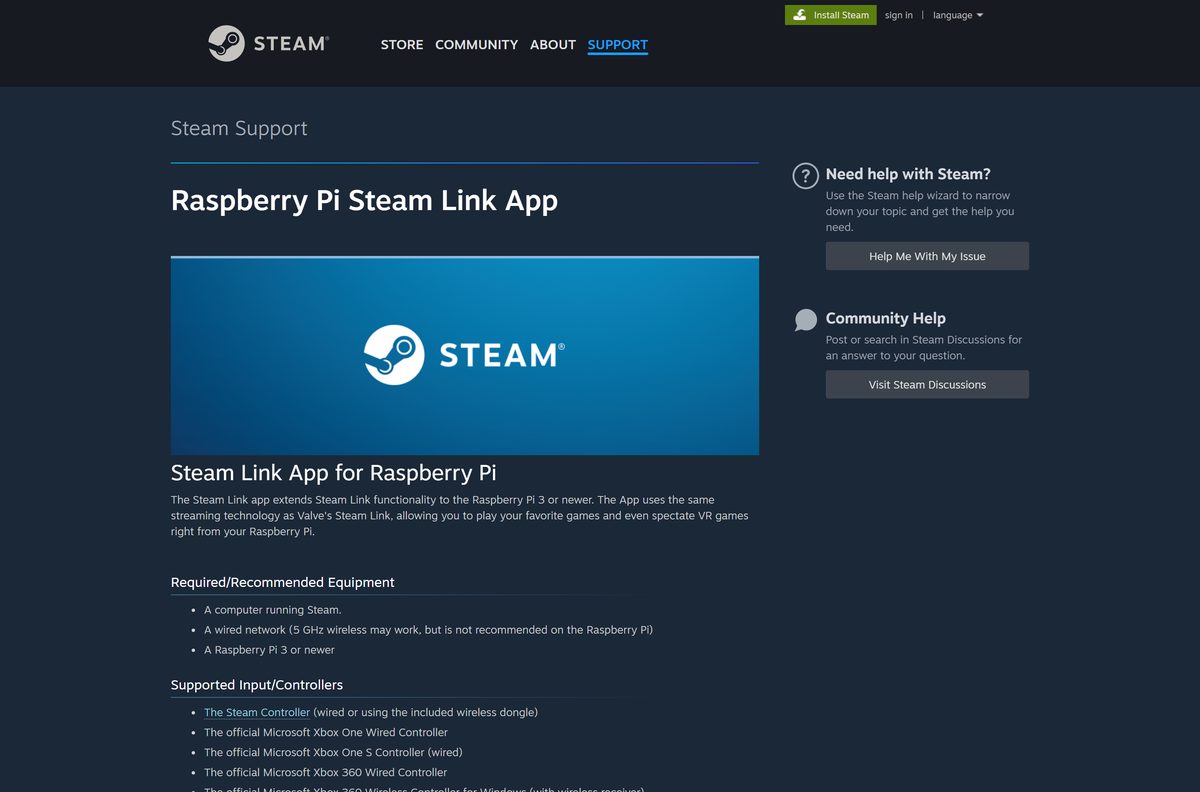
Task: Click Visit Steam Discussions button
Action: [927, 384]
